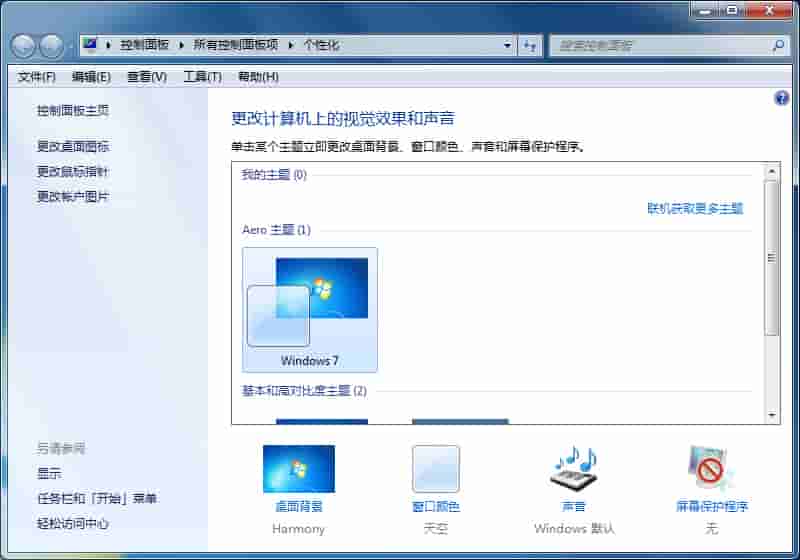Viewport: 800px width, 560px height.
Task: Click the Back navigation arrow button
Action: (23, 46)
